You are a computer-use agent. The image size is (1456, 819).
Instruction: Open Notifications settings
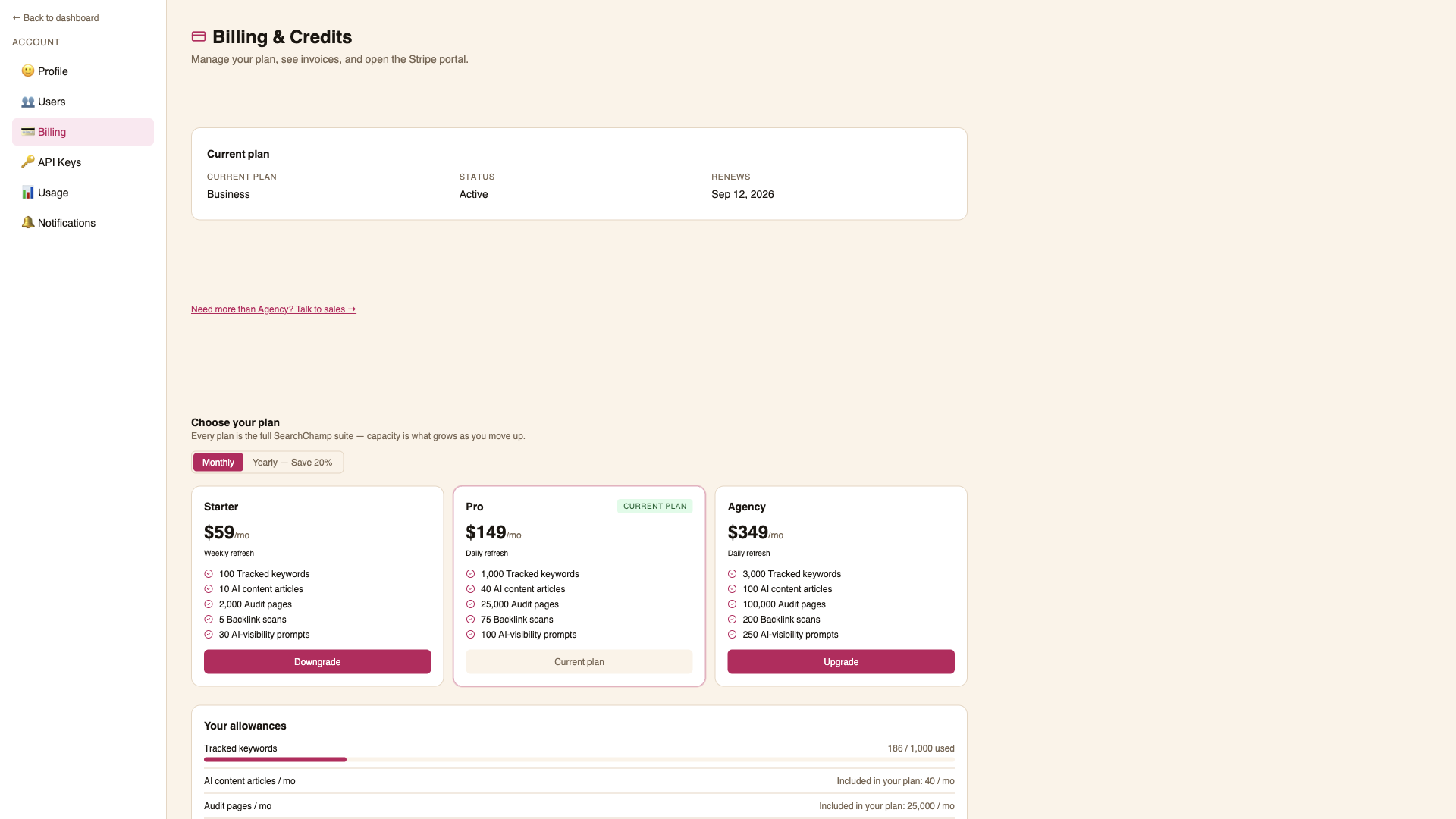[83, 223]
